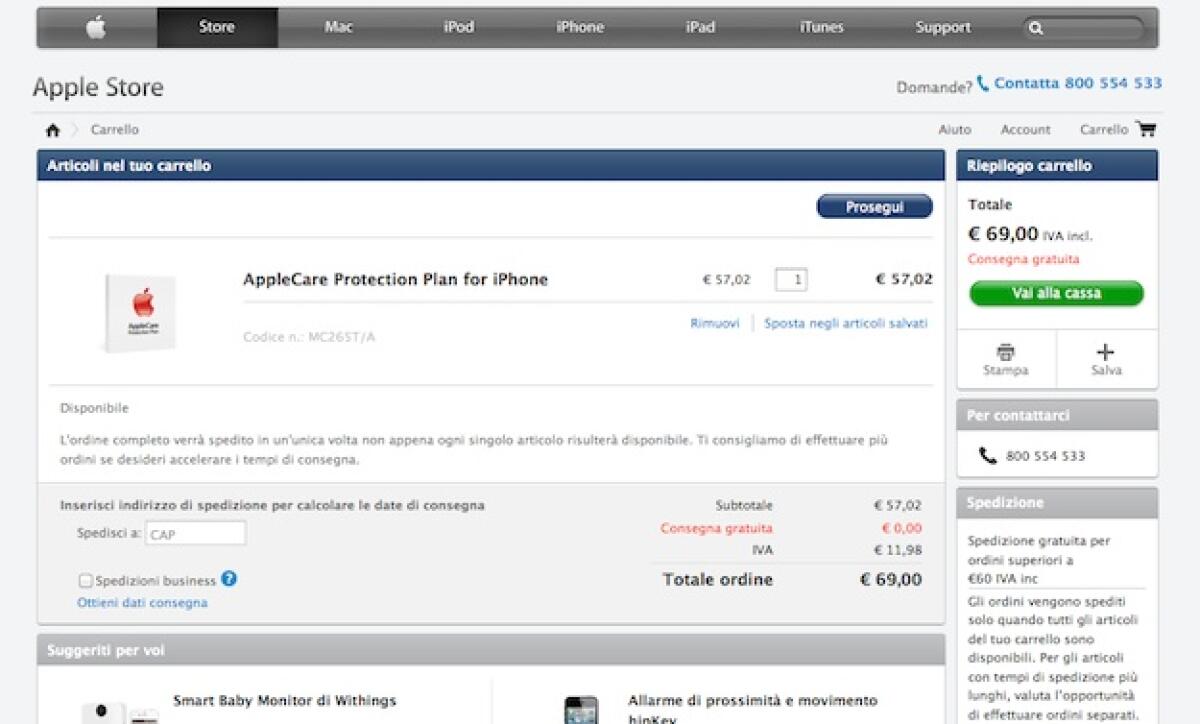Click the 800 554 533 number in sidebar
The height and width of the screenshot is (724, 1200).
(x=1045, y=456)
